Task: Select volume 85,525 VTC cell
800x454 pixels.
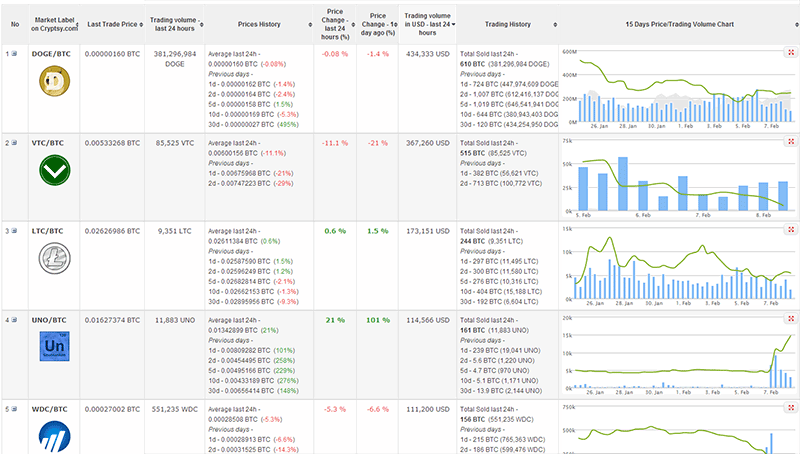Action: click(174, 143)
